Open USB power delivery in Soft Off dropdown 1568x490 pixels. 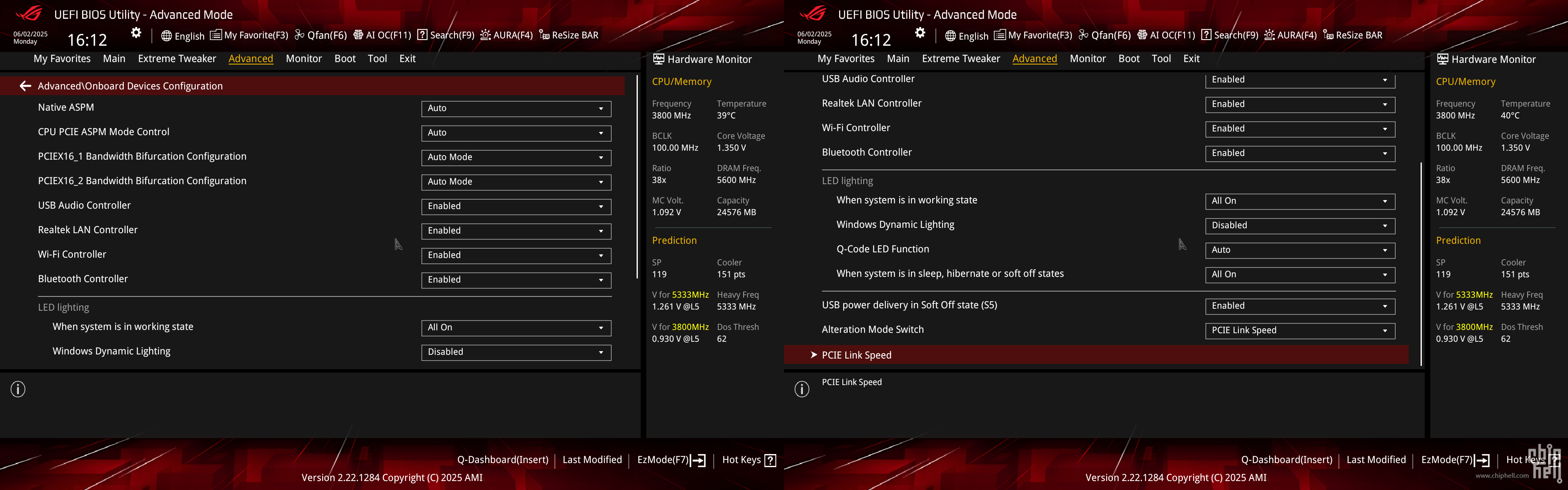[x=1300, y=306]
